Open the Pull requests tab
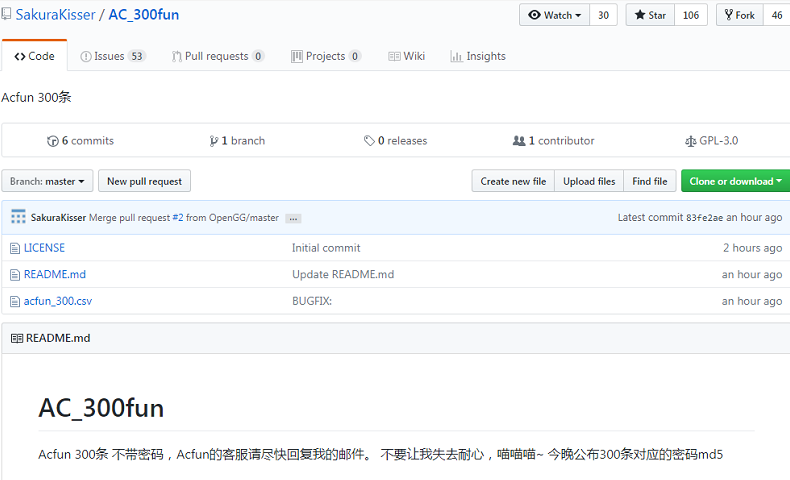 point(217,56)
